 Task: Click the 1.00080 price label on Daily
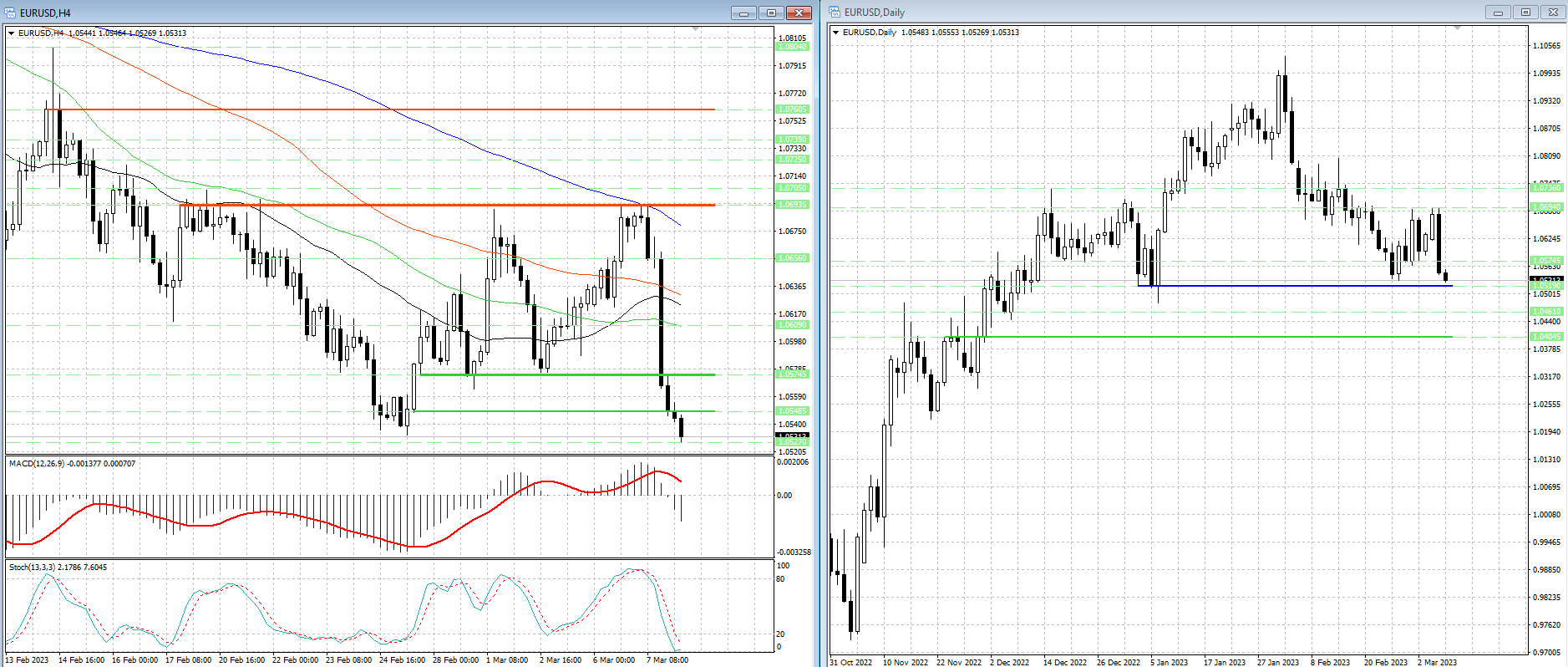(1547, 514)
